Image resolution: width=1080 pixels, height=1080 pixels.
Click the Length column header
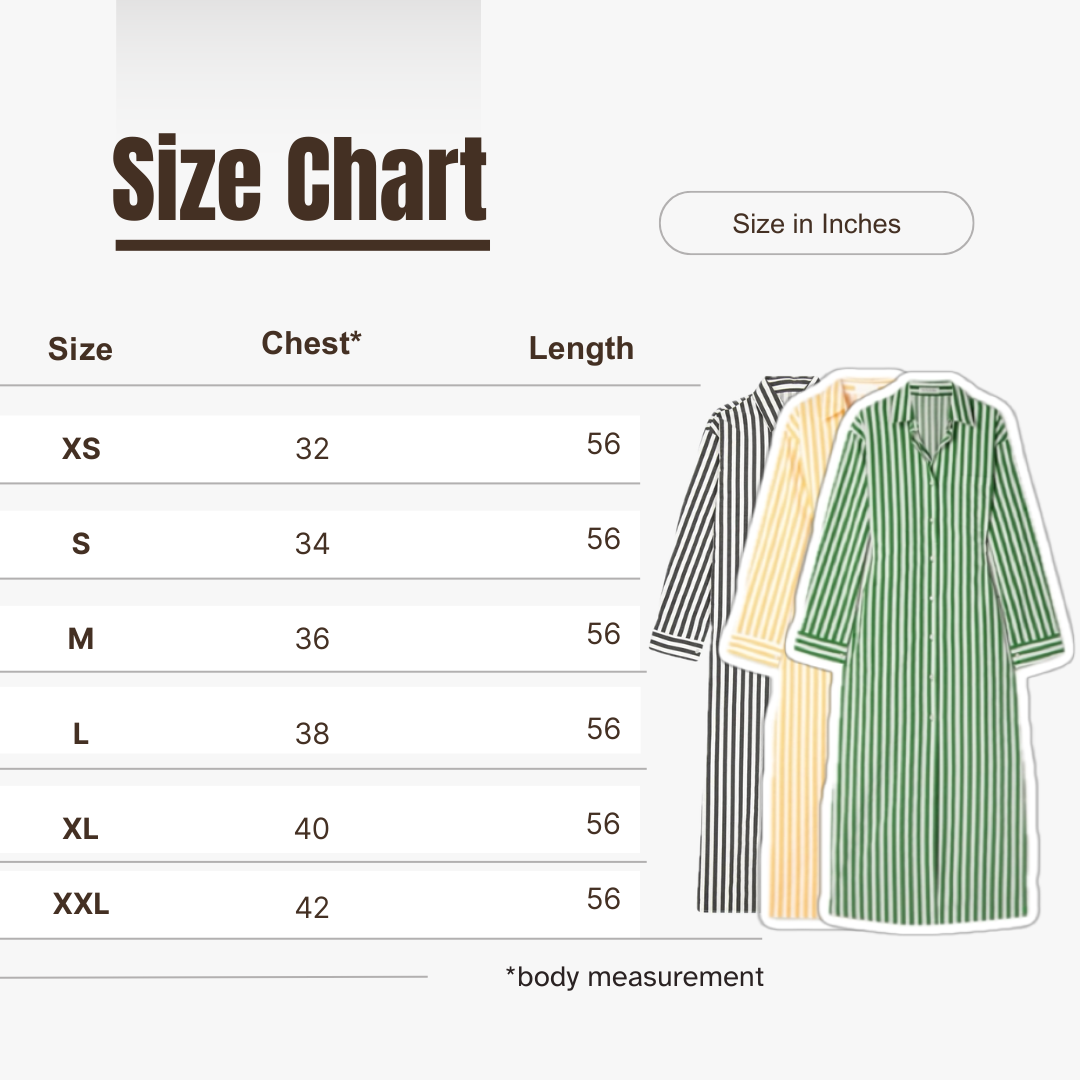[x=581, y=348]
